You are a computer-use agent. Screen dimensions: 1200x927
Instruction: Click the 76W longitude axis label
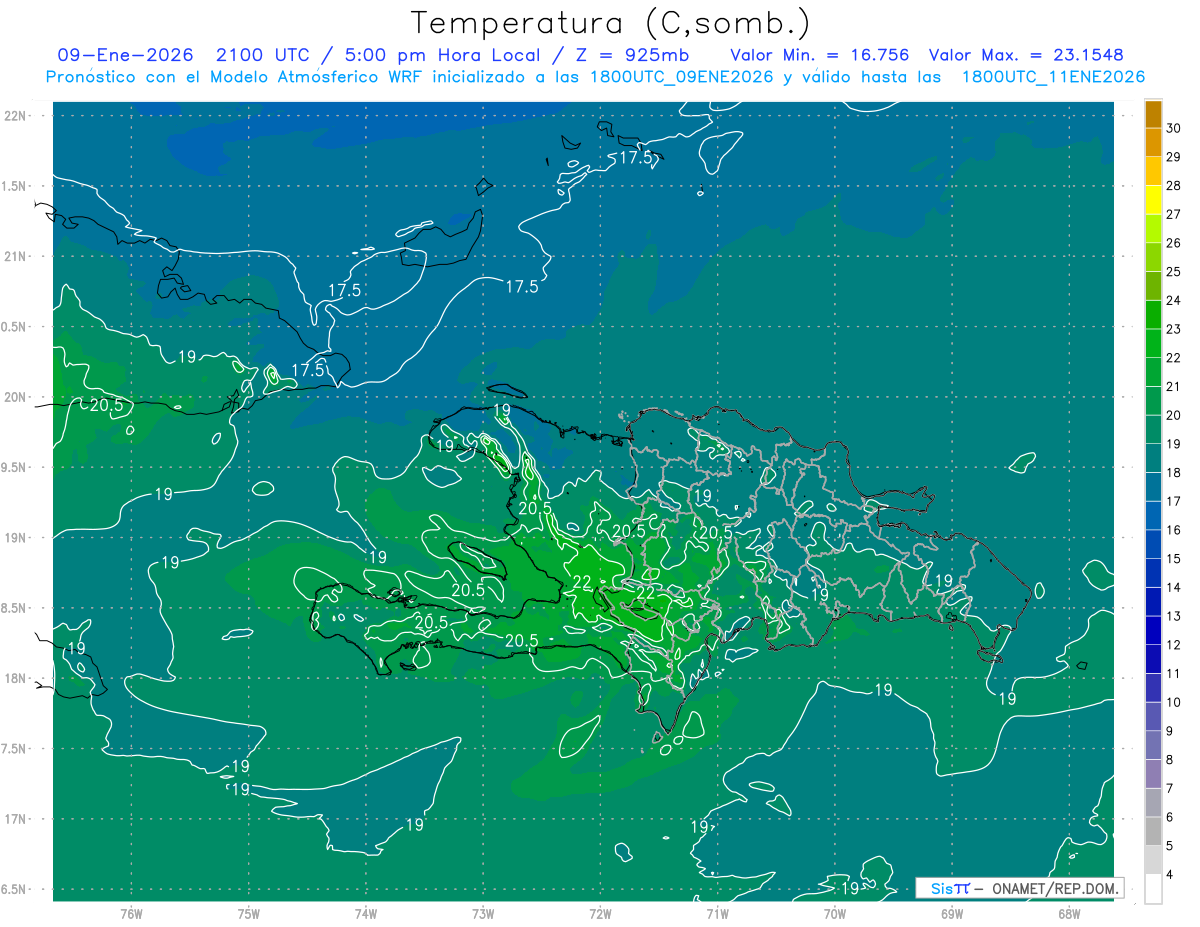point(131,914)
